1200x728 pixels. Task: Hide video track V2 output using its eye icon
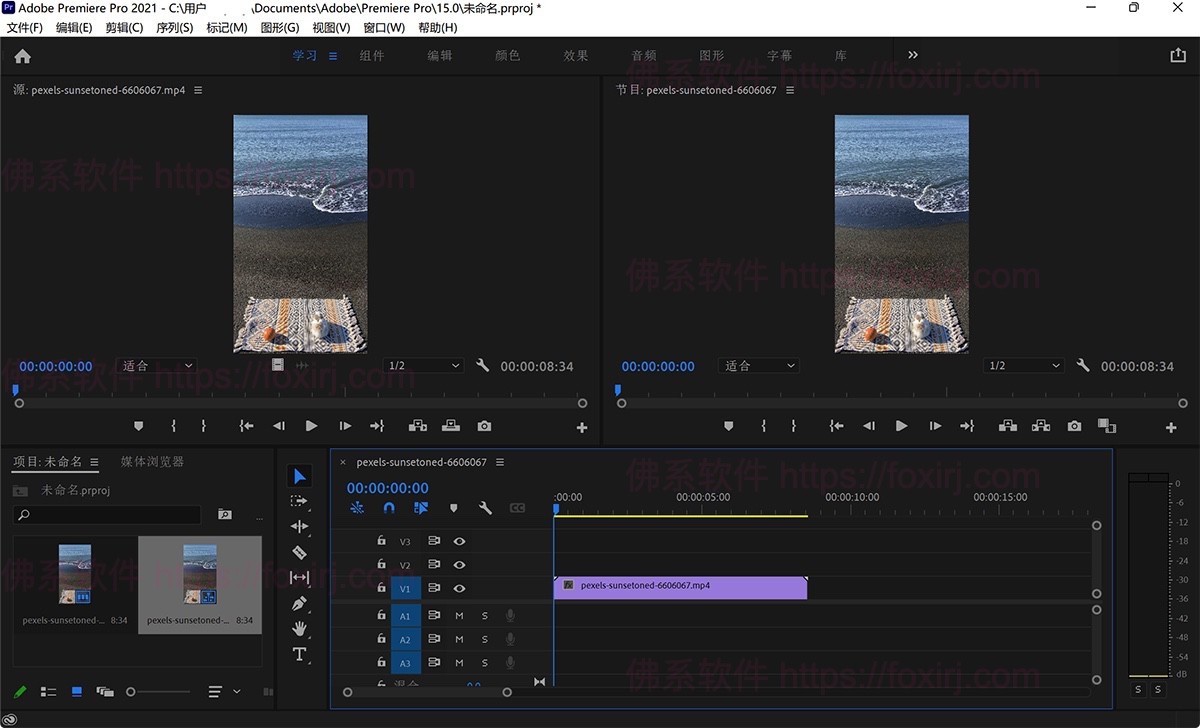click(x=459, y=564)
